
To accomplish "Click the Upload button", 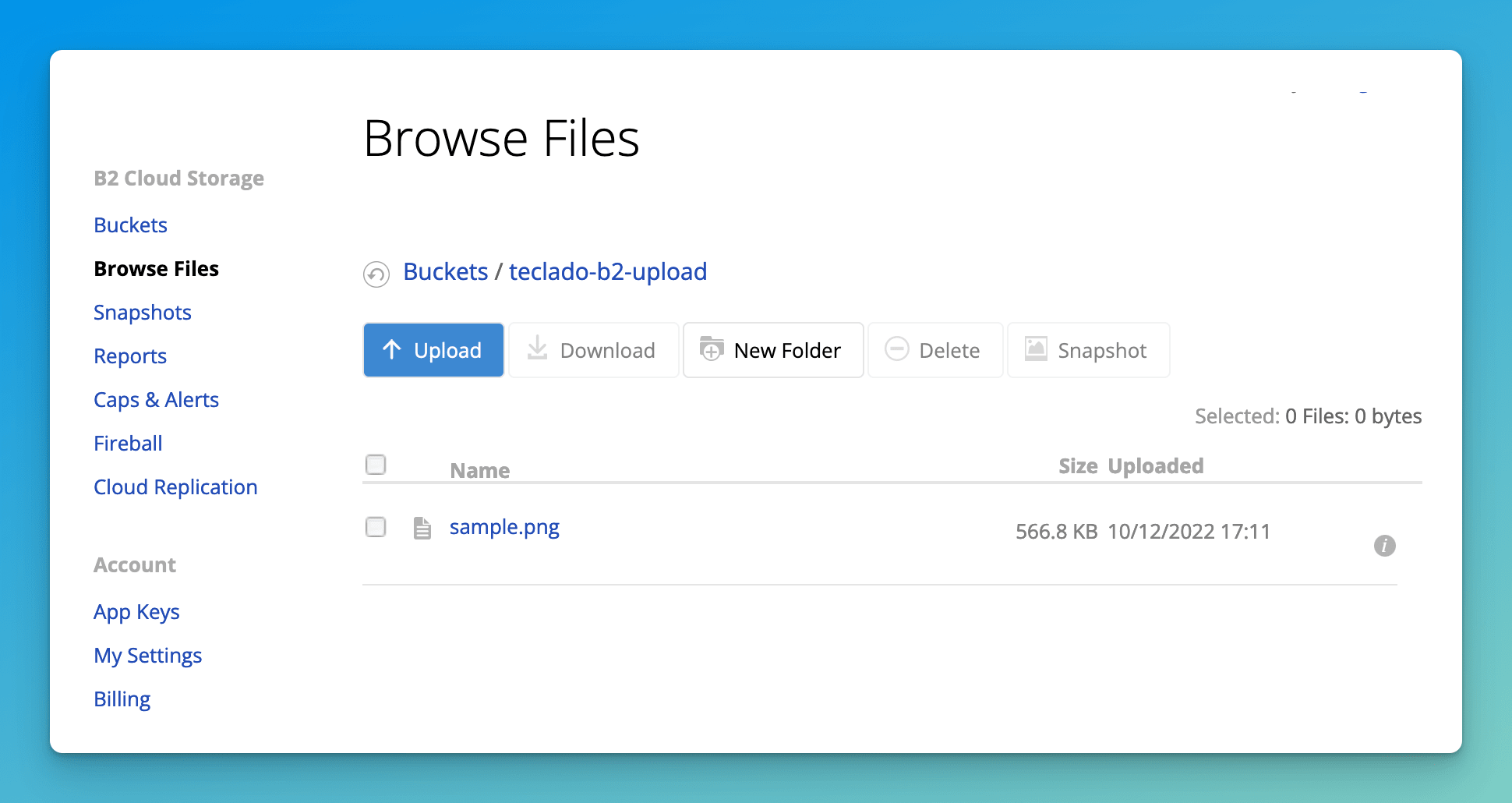I will click(x=433, y=350).
